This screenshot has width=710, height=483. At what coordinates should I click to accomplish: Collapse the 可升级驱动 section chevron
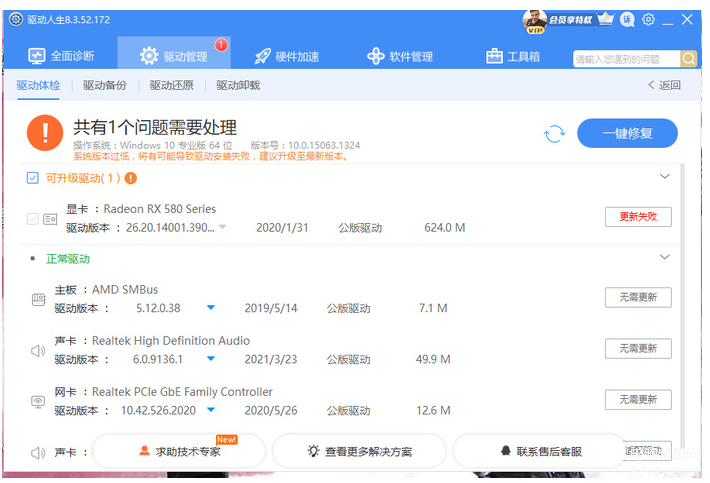[x=664, y=176]
